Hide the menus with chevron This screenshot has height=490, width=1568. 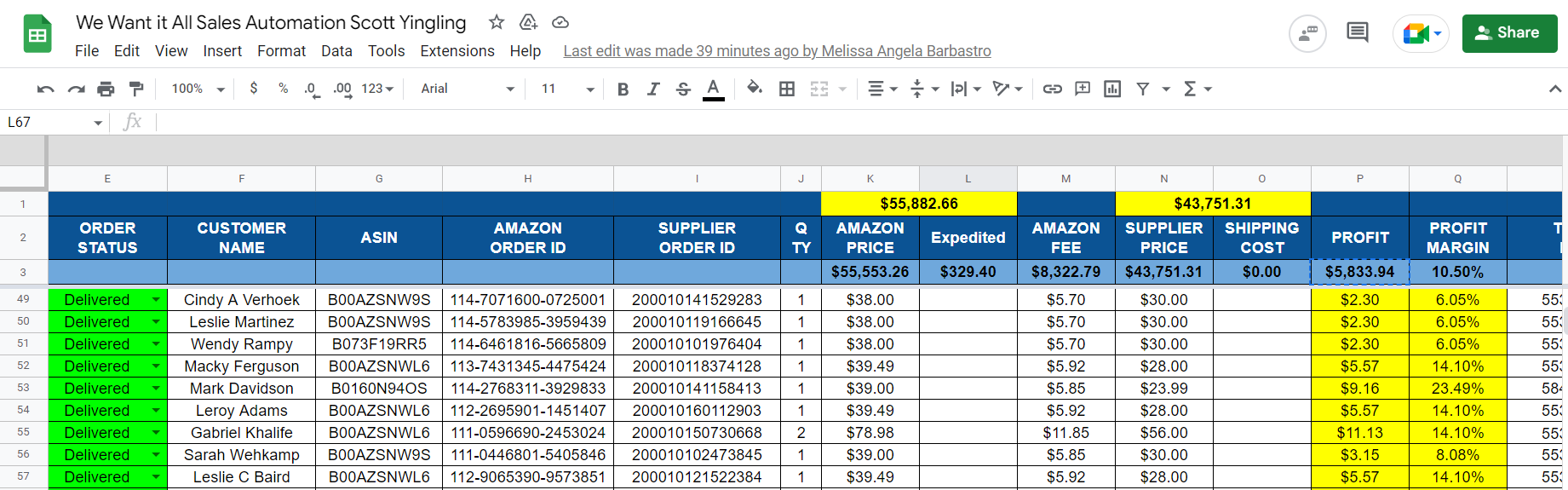(x=1554, y=89)
